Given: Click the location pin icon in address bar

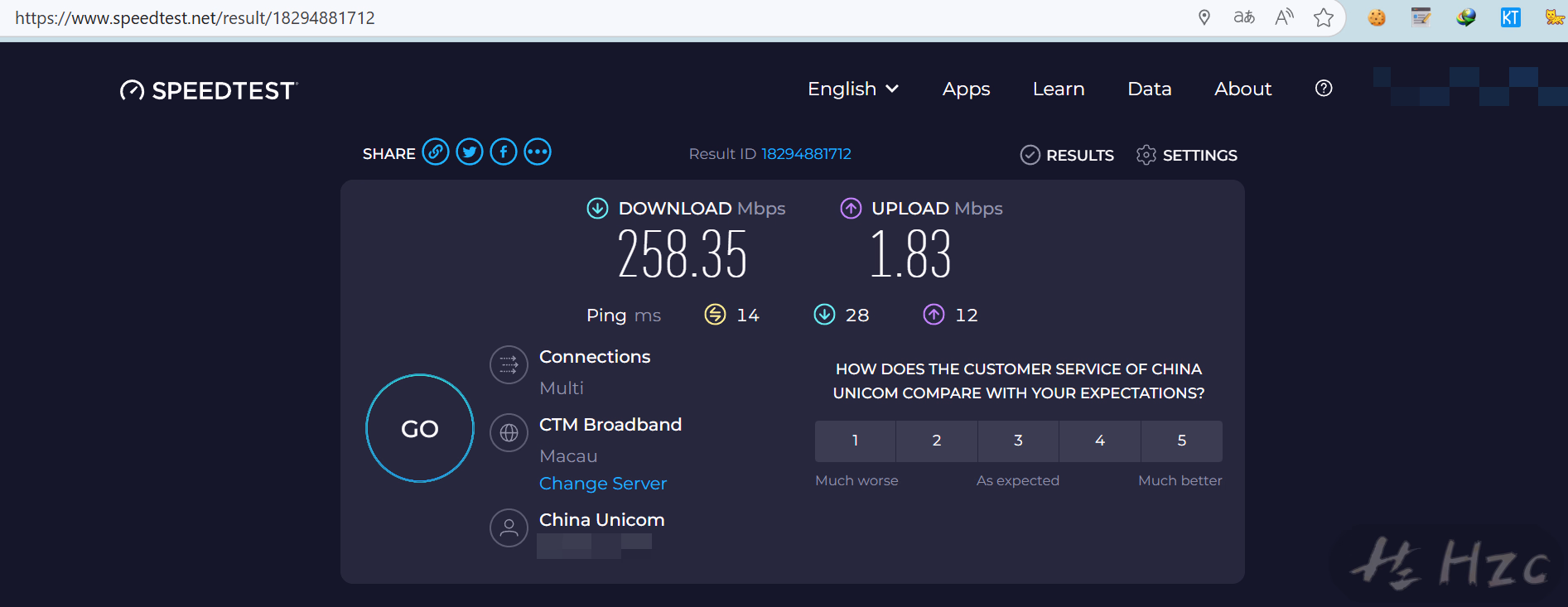Looking at the screenshot, I should point(1204,17).
